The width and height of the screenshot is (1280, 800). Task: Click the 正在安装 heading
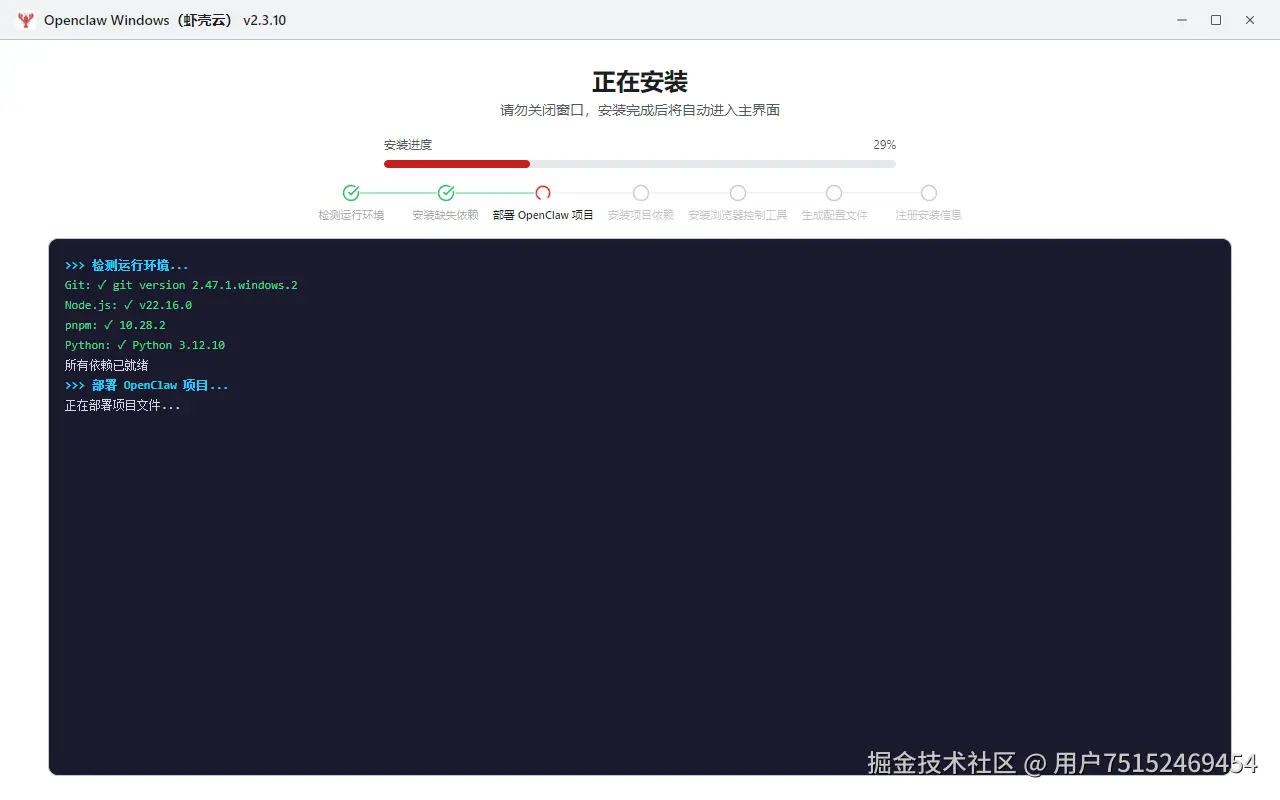point(640,82)
